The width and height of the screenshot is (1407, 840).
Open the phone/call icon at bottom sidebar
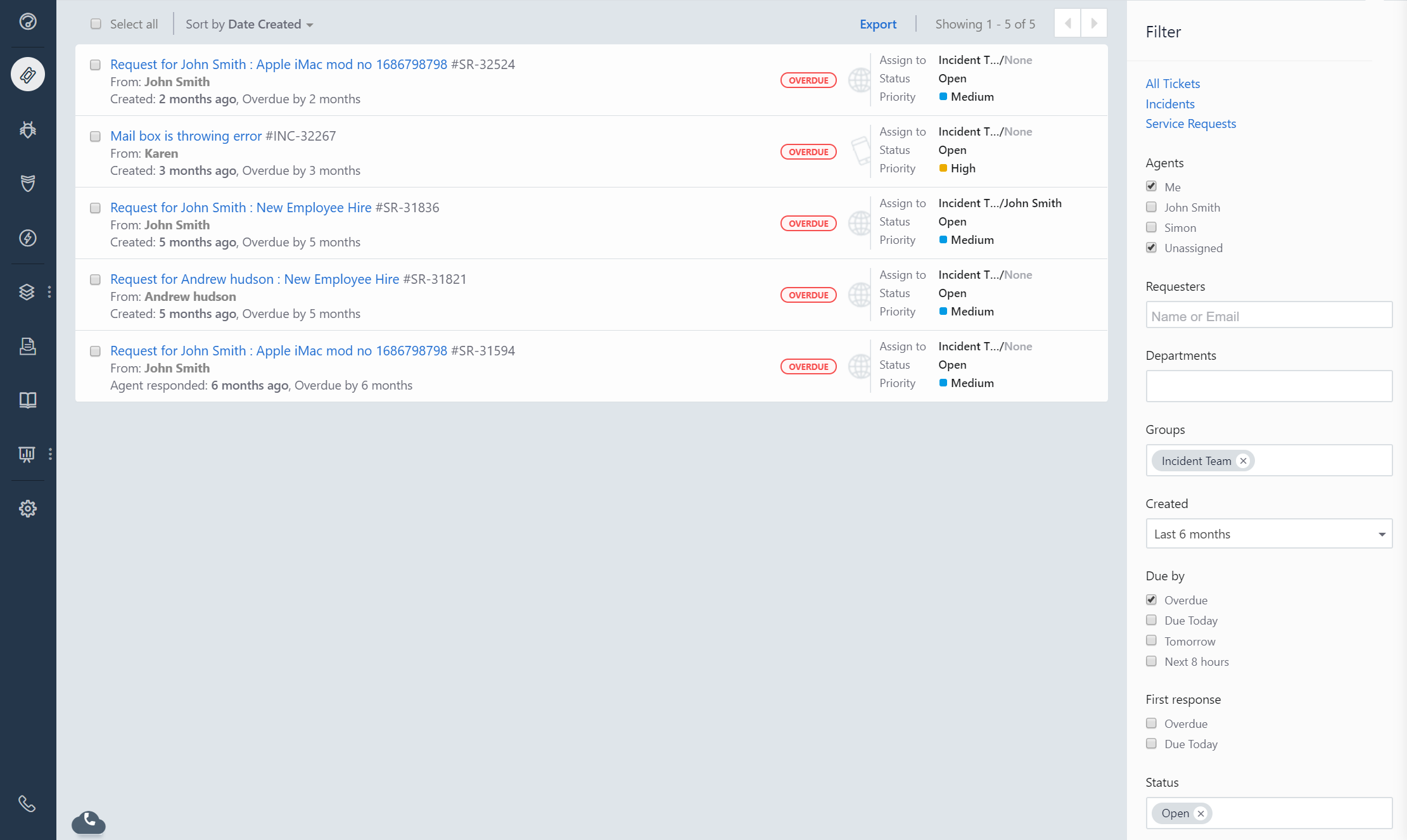tap(28, 803)
